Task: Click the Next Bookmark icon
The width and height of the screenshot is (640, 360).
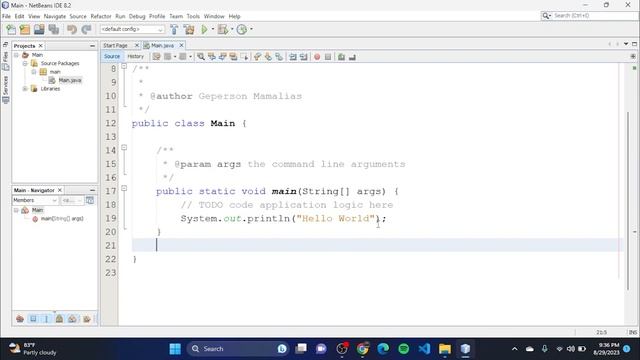Action: pos(268,57)
